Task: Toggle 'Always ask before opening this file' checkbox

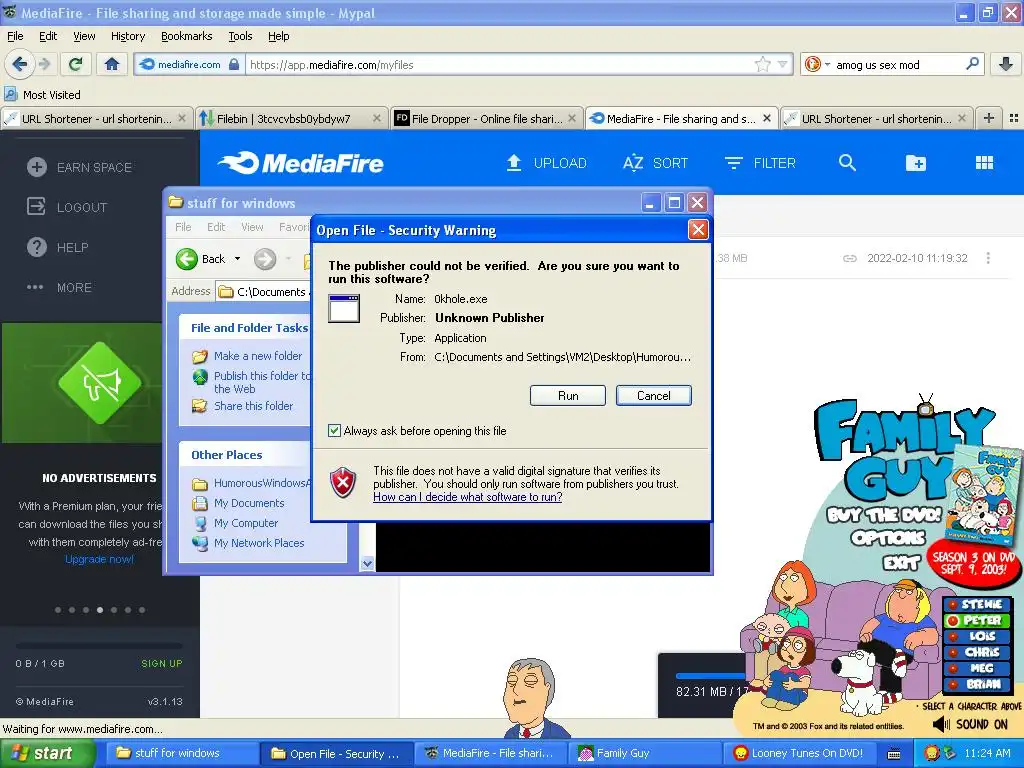Action: [334, 430]
